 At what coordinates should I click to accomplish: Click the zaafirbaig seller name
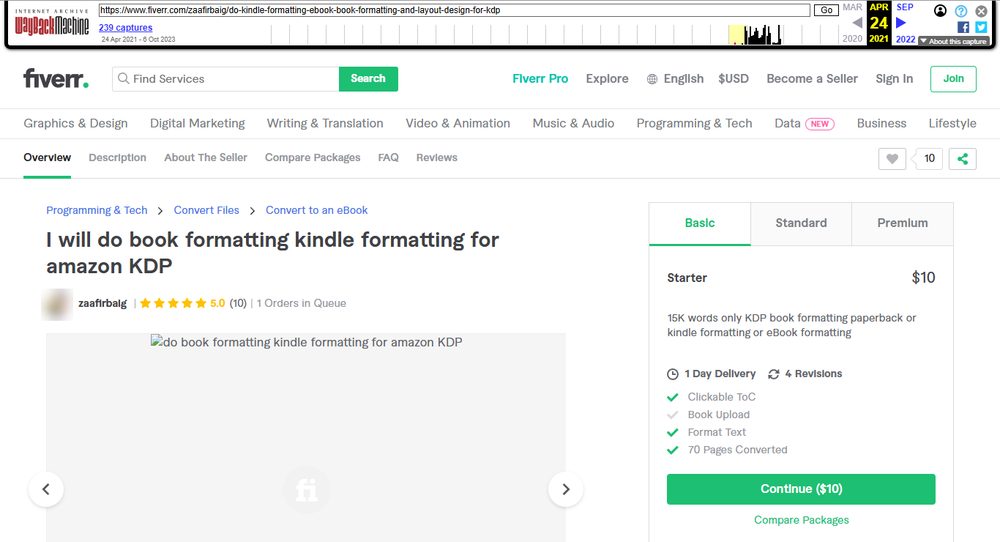pyautogui.click(x=103, y=303)
